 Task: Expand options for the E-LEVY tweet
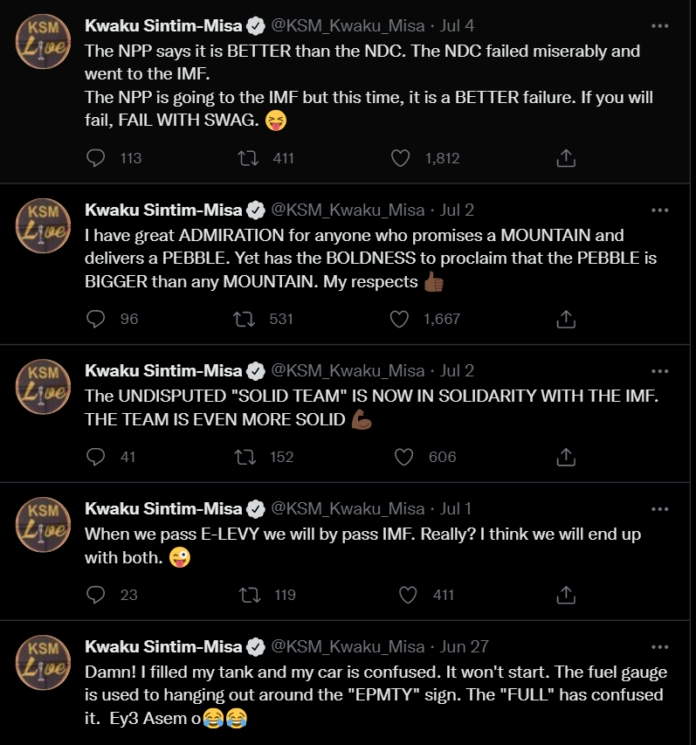point(659,509)
